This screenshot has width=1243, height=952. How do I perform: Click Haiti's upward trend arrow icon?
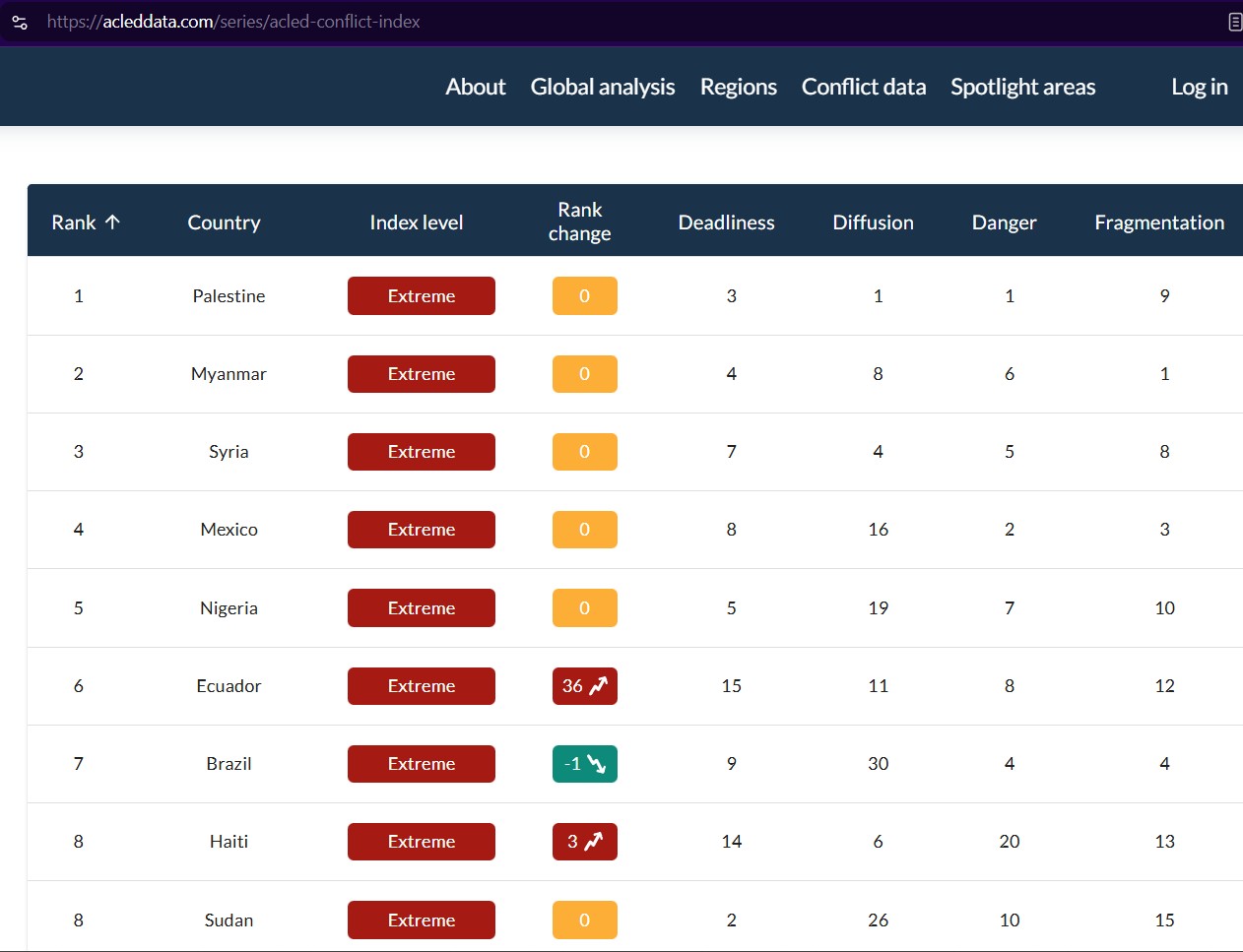point(593,842)
